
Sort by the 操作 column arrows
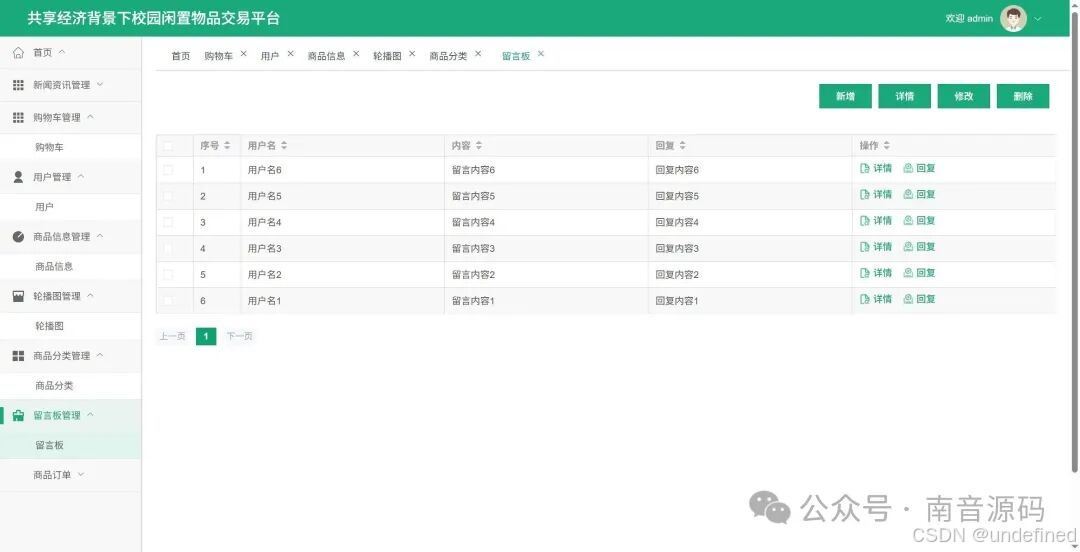(x=886, y=145)
